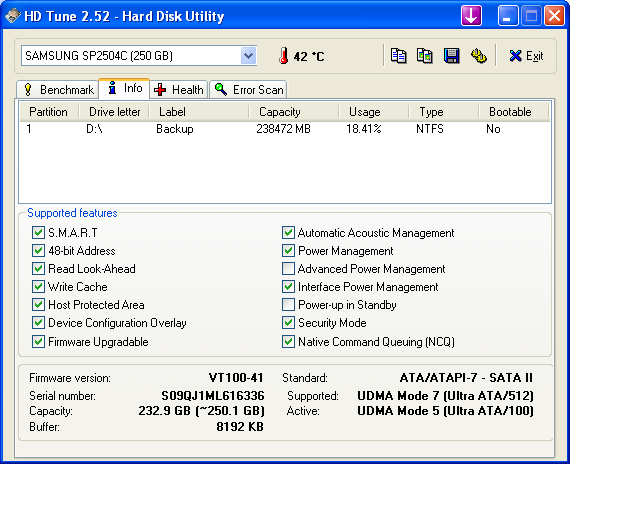Click active UDMA Mode 5 value
The height and width of the screenshot is (512, 640).
tap(445, 411)
